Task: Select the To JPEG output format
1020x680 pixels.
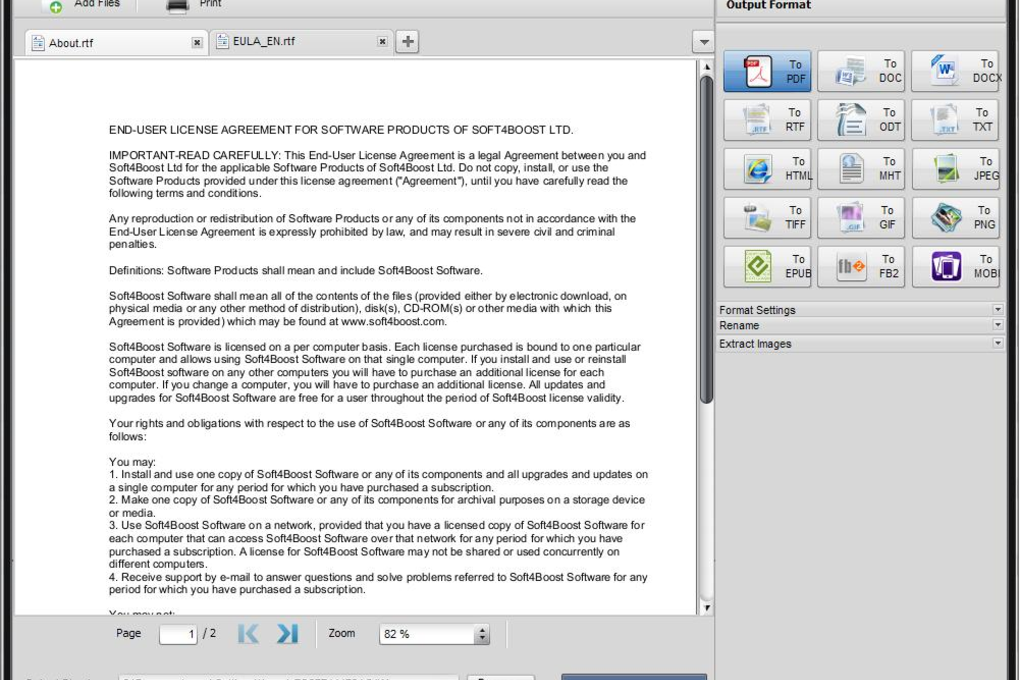Action: (955, 169)
